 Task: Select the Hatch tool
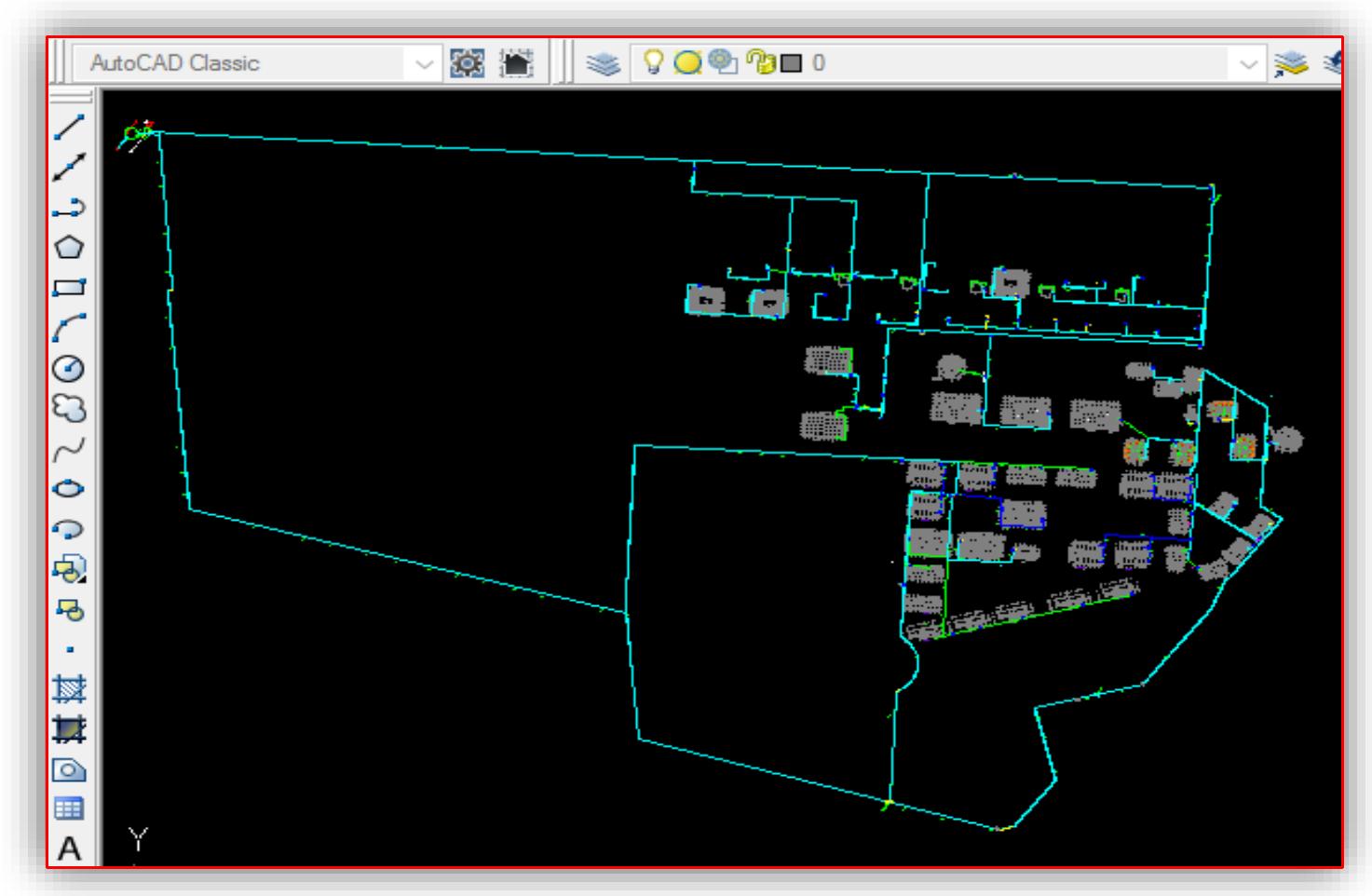pos(70,689)
